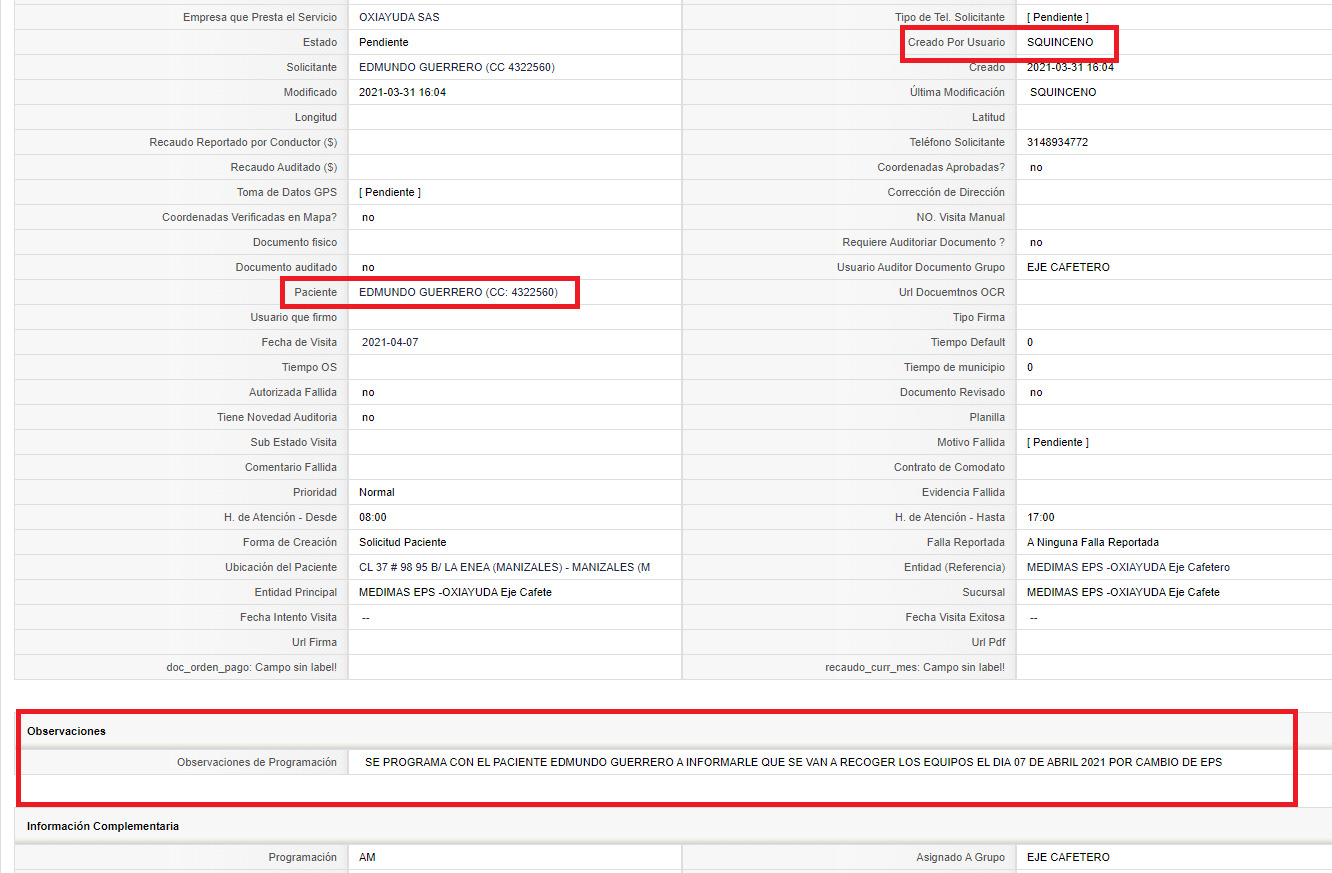Select the phone number 3148934772
1332x873 pixels.
(1057, 142)
